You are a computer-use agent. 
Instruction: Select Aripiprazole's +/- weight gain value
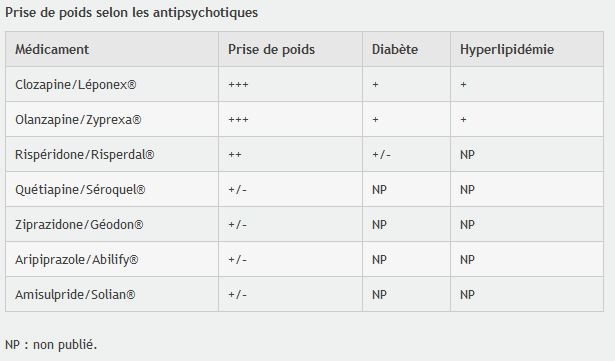point(237,260)
